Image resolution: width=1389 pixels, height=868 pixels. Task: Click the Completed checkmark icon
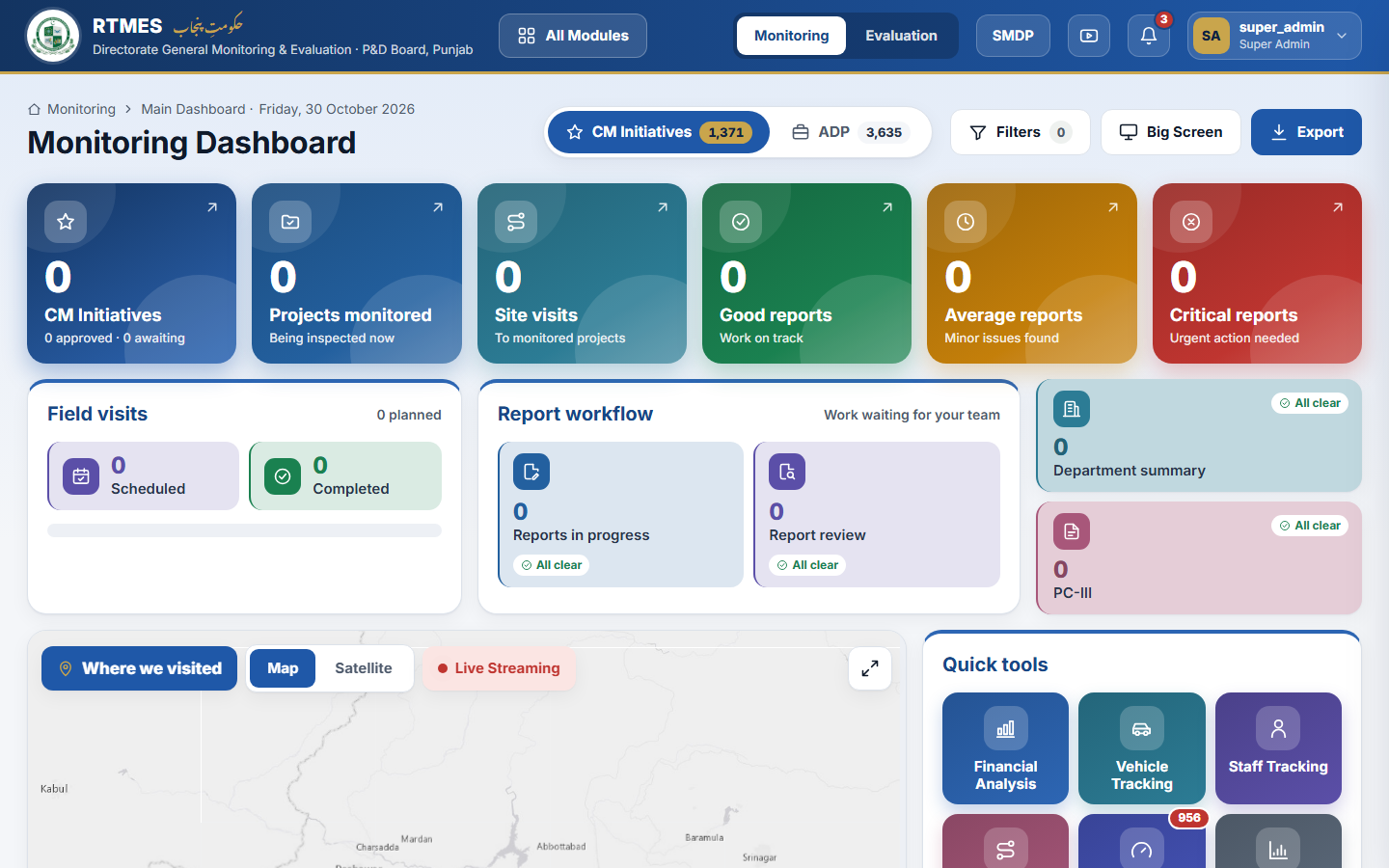point(283,476)
